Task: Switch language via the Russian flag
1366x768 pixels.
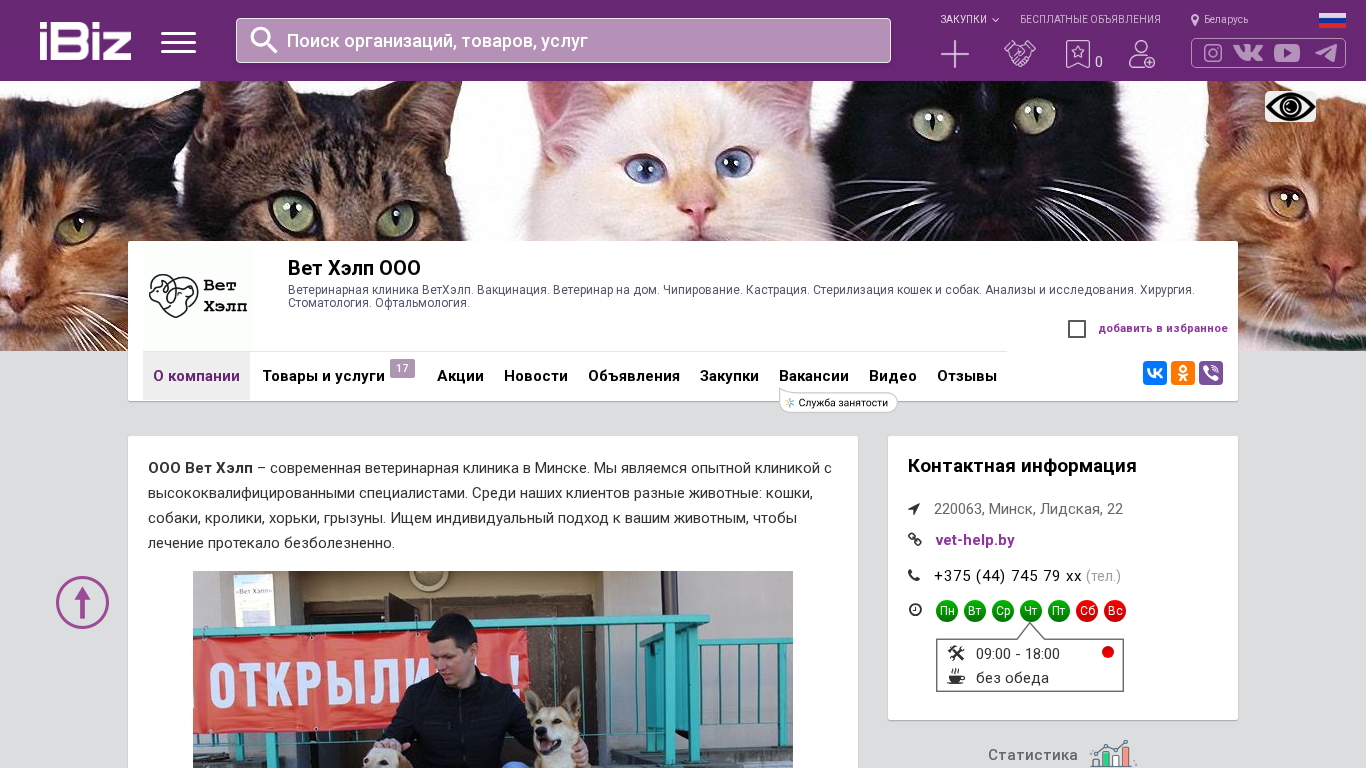Action: 1332,20
